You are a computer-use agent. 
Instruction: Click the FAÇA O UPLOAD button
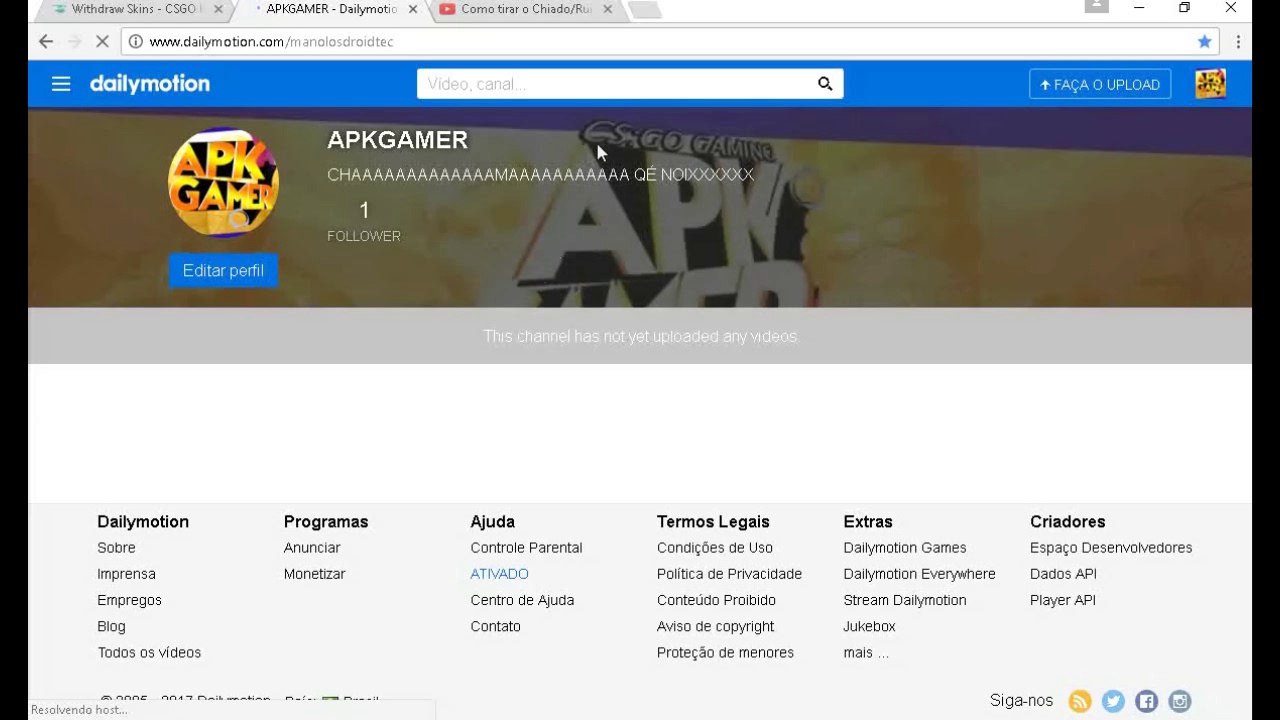[1100, 84]
